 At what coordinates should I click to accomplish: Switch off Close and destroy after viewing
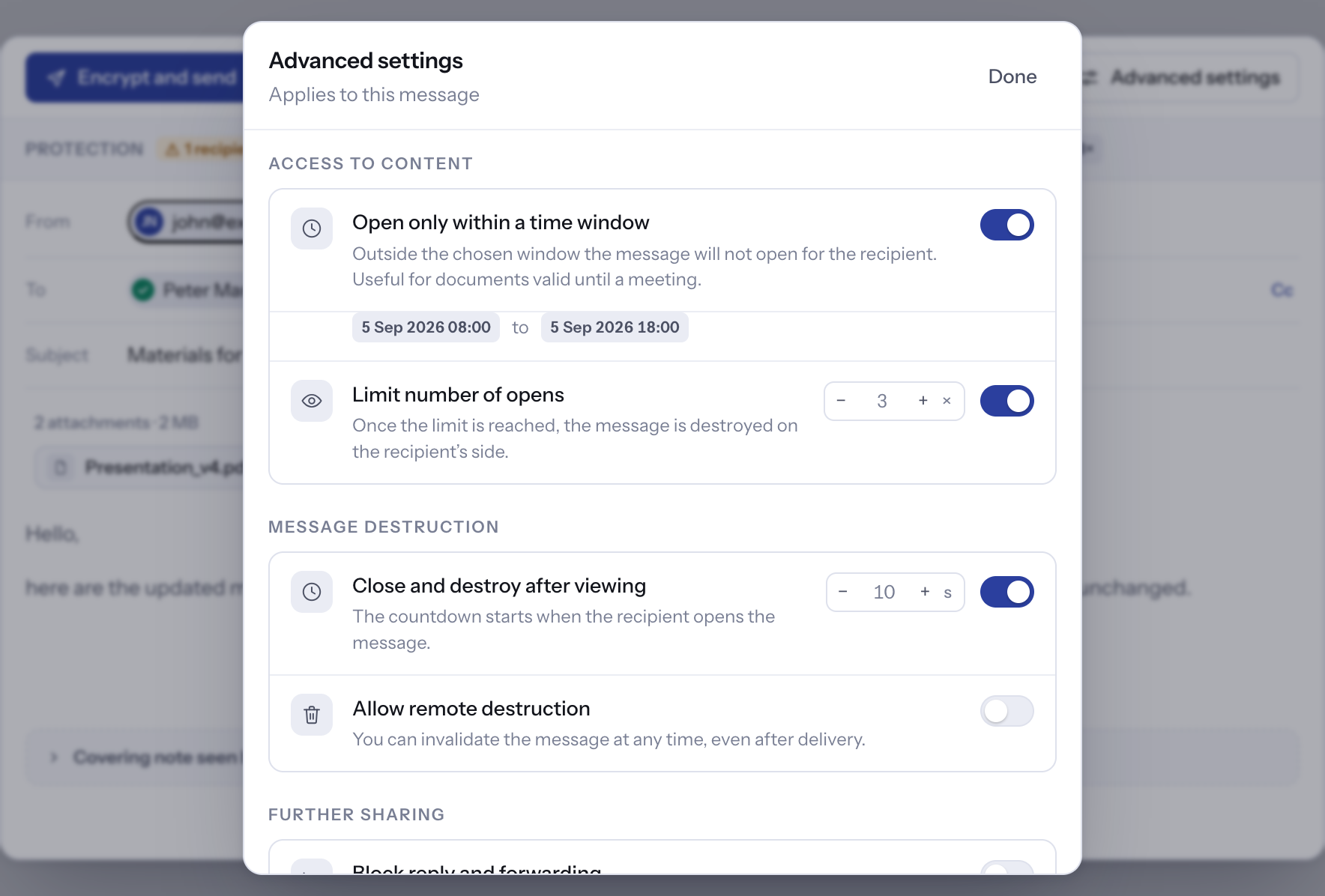pos(1007,592)
